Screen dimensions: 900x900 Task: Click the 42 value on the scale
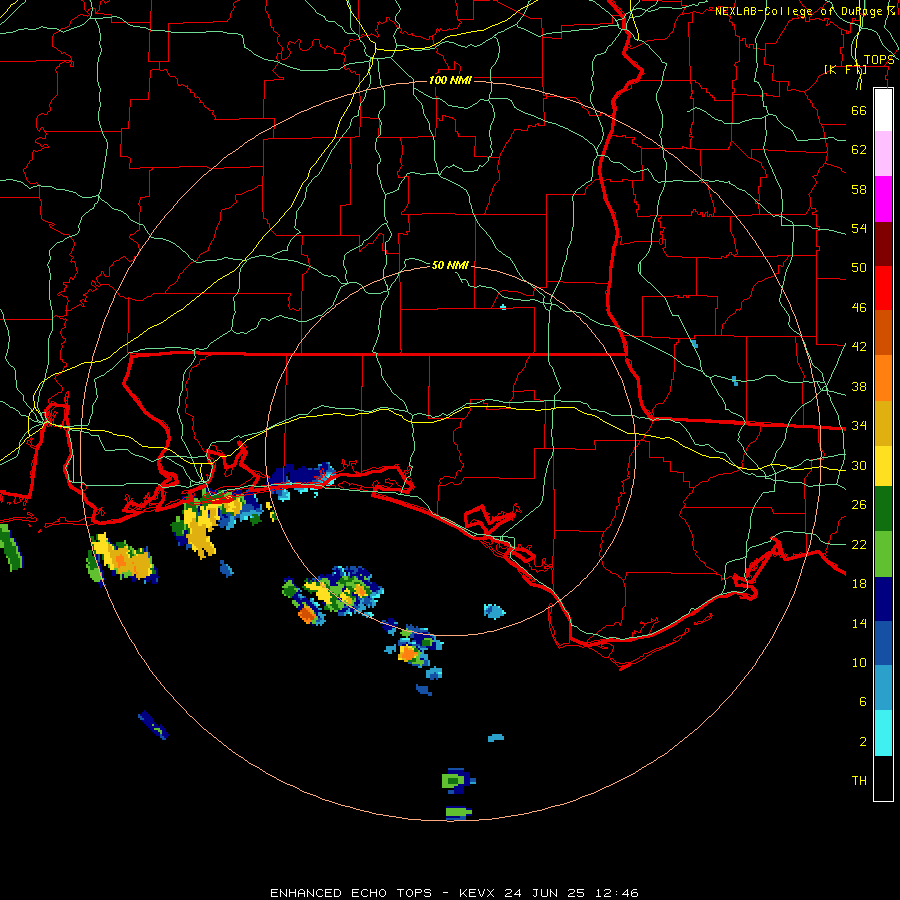click(859, 347)
